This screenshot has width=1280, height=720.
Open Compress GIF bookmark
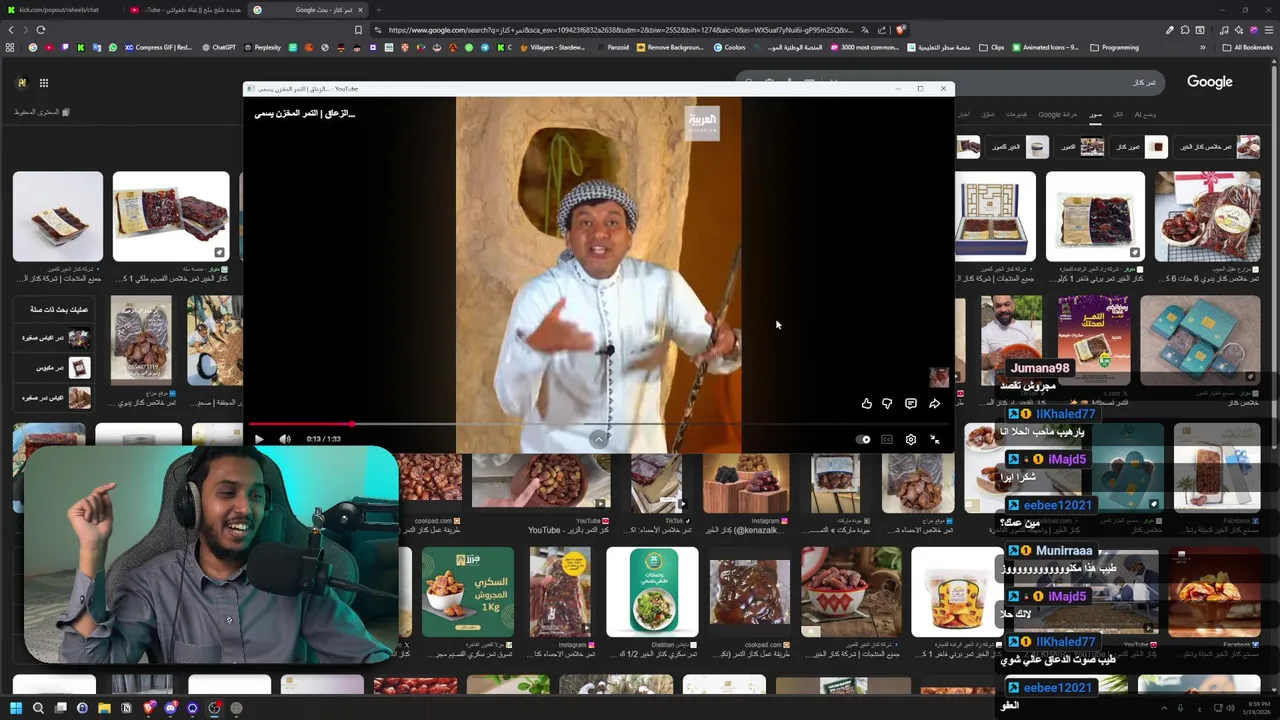pos(158,47)
